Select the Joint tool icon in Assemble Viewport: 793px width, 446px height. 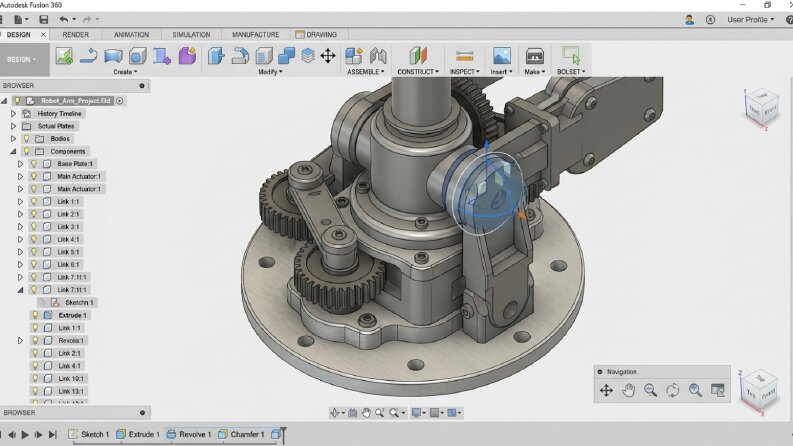(x=378, y=56)
